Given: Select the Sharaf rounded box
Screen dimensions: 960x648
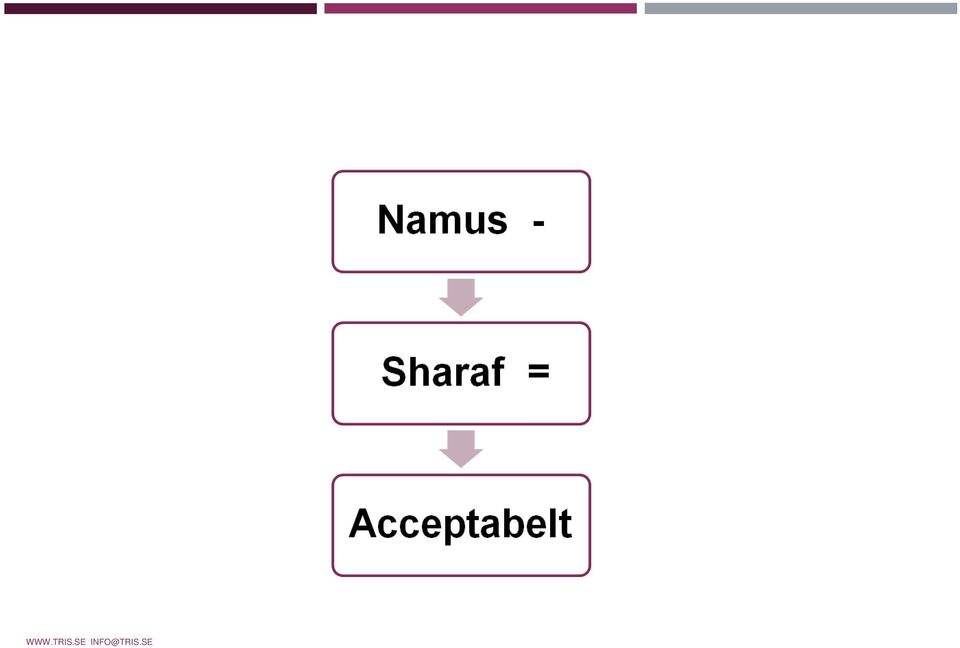Looking at the screenshot, I should click(461, 373).
